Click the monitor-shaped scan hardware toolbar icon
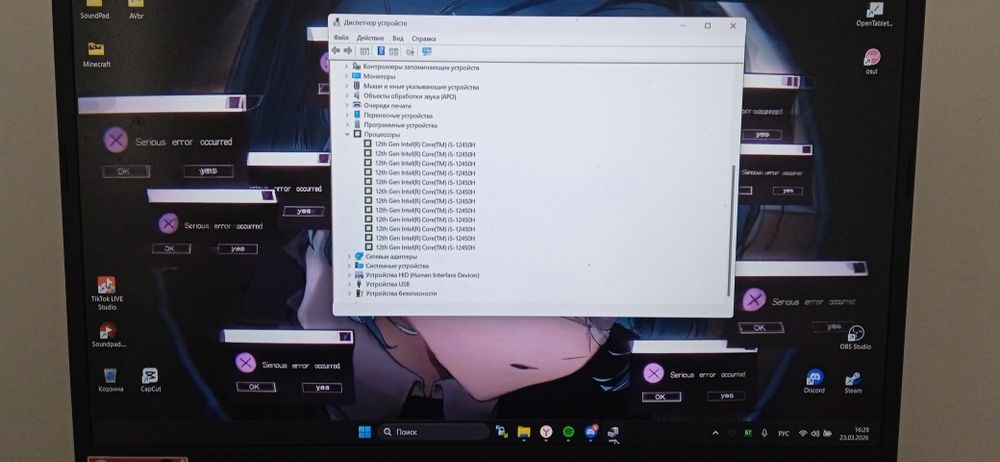This screenshot has width=1000, height=462. 427,51
